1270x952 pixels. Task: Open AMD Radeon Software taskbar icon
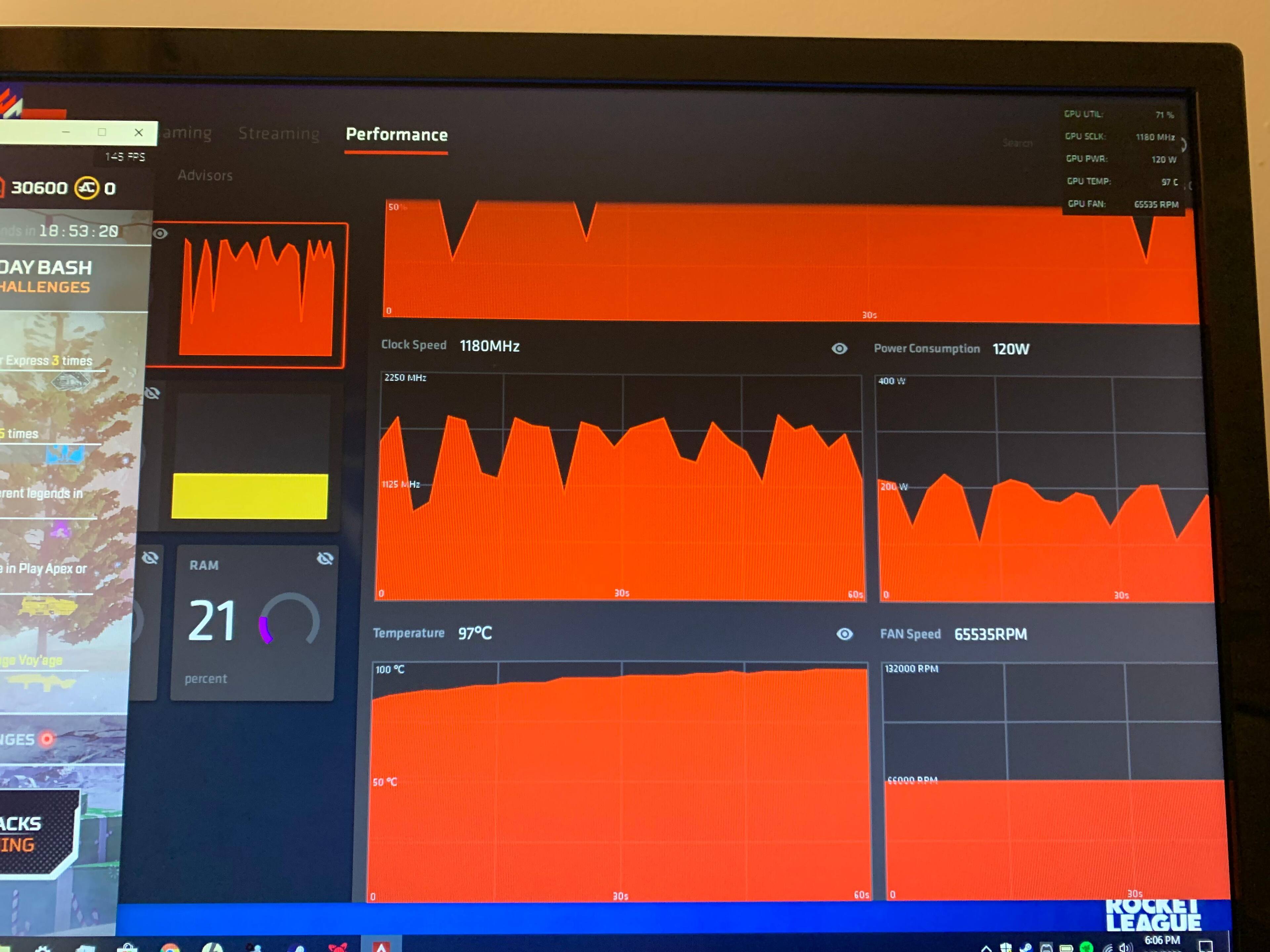[381, 946]
